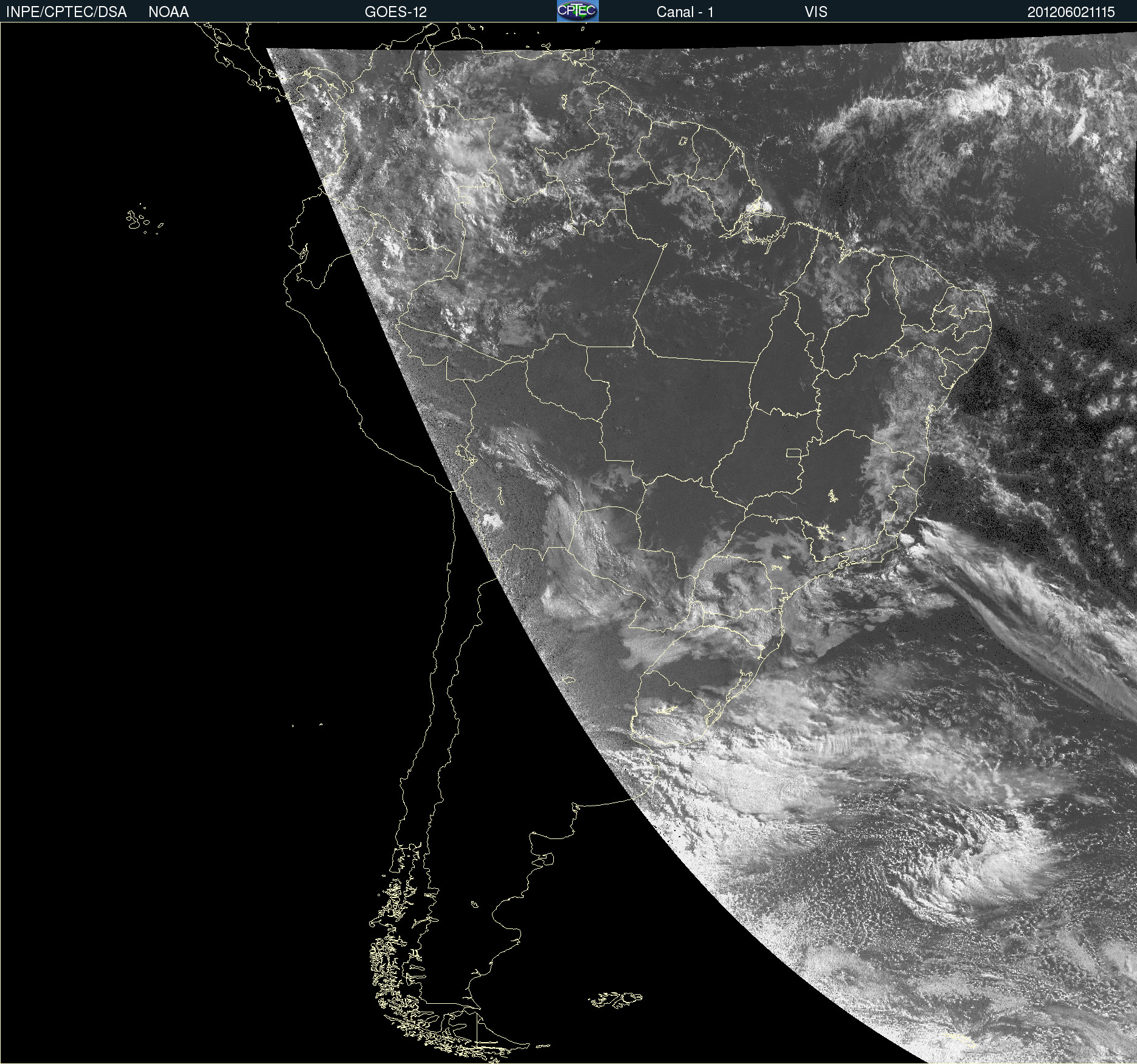Click the VIS label in the header
Viewport: 1137px width, 1064px height.
tap(816, 12)
